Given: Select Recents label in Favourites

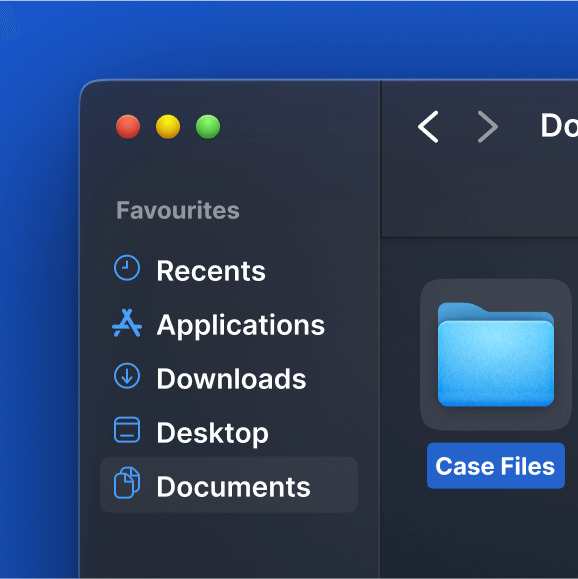Looking at the screenshot, I should 211,271.
